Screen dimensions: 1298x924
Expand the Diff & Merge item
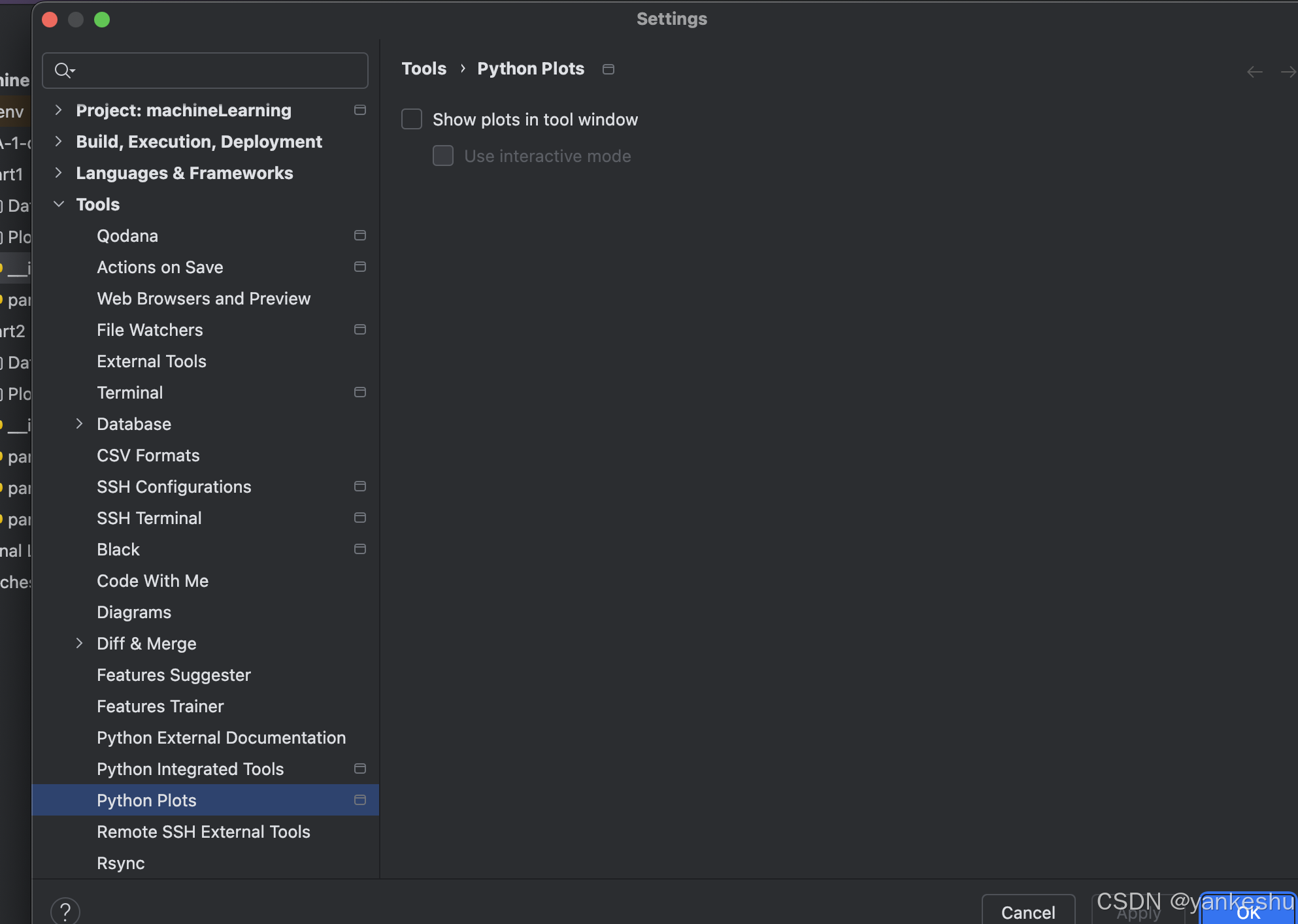(x=80, y=643)
